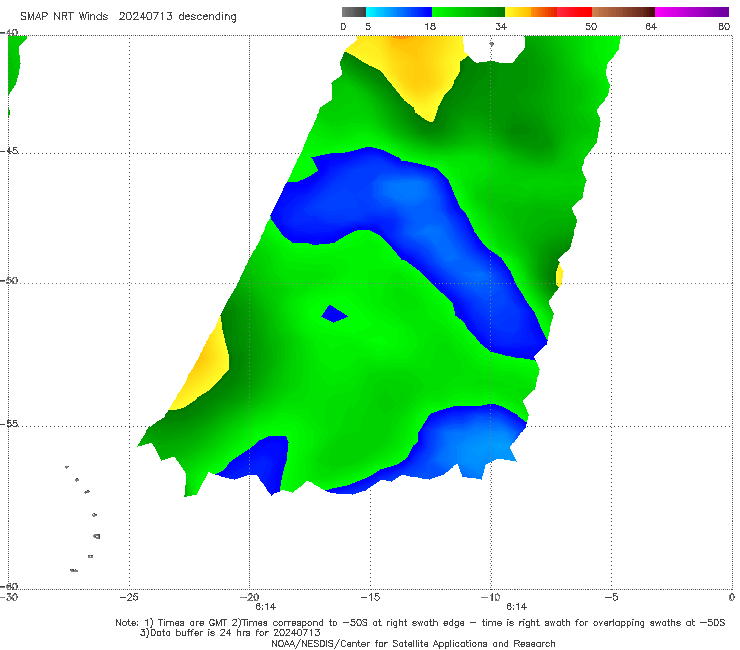This screenshot has height=650, width=740.
Task: Pick the brown segment of the wind color bar
Action: (x=623, y=12)
